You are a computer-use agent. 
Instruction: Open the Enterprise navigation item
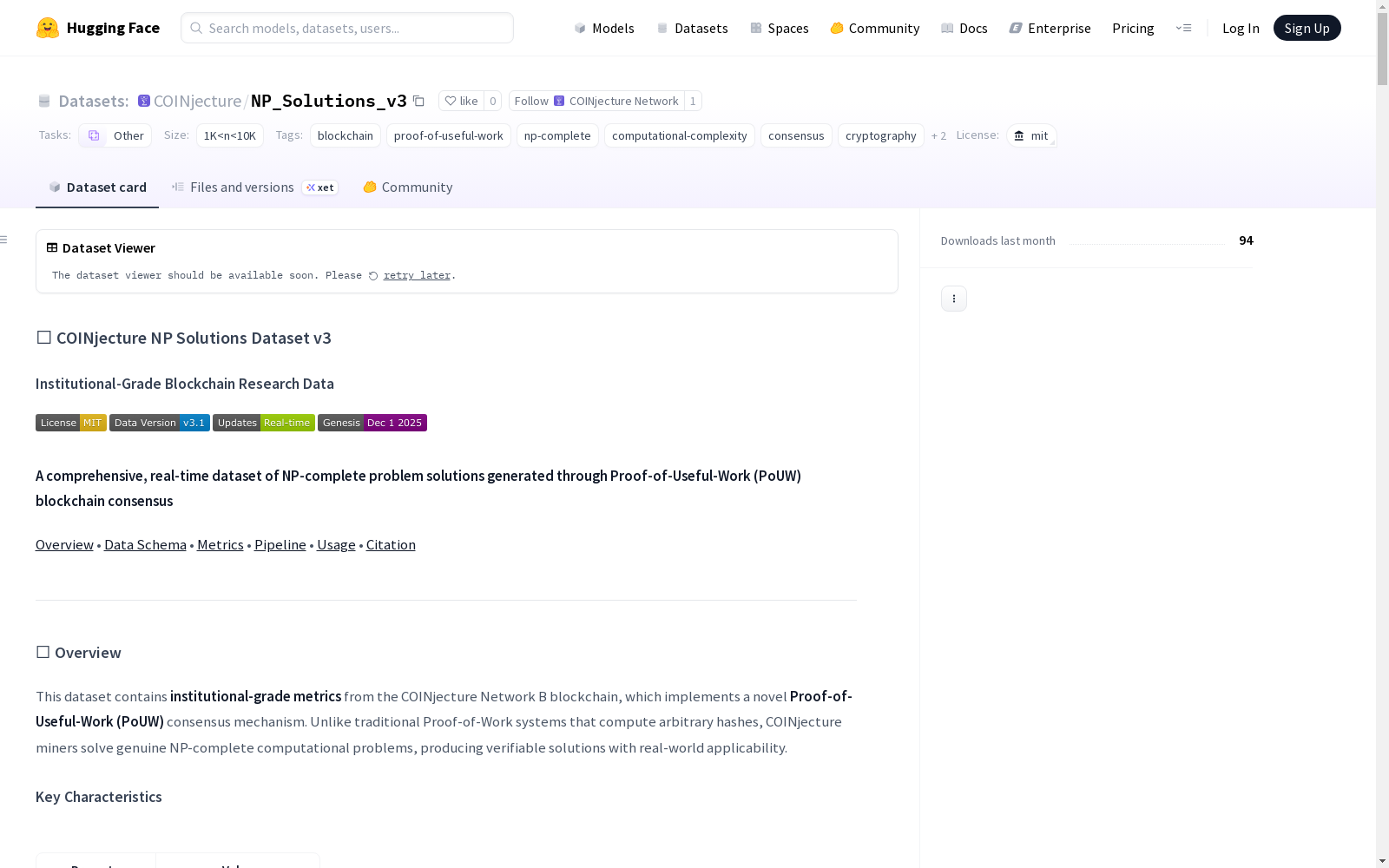point(1050,28)
